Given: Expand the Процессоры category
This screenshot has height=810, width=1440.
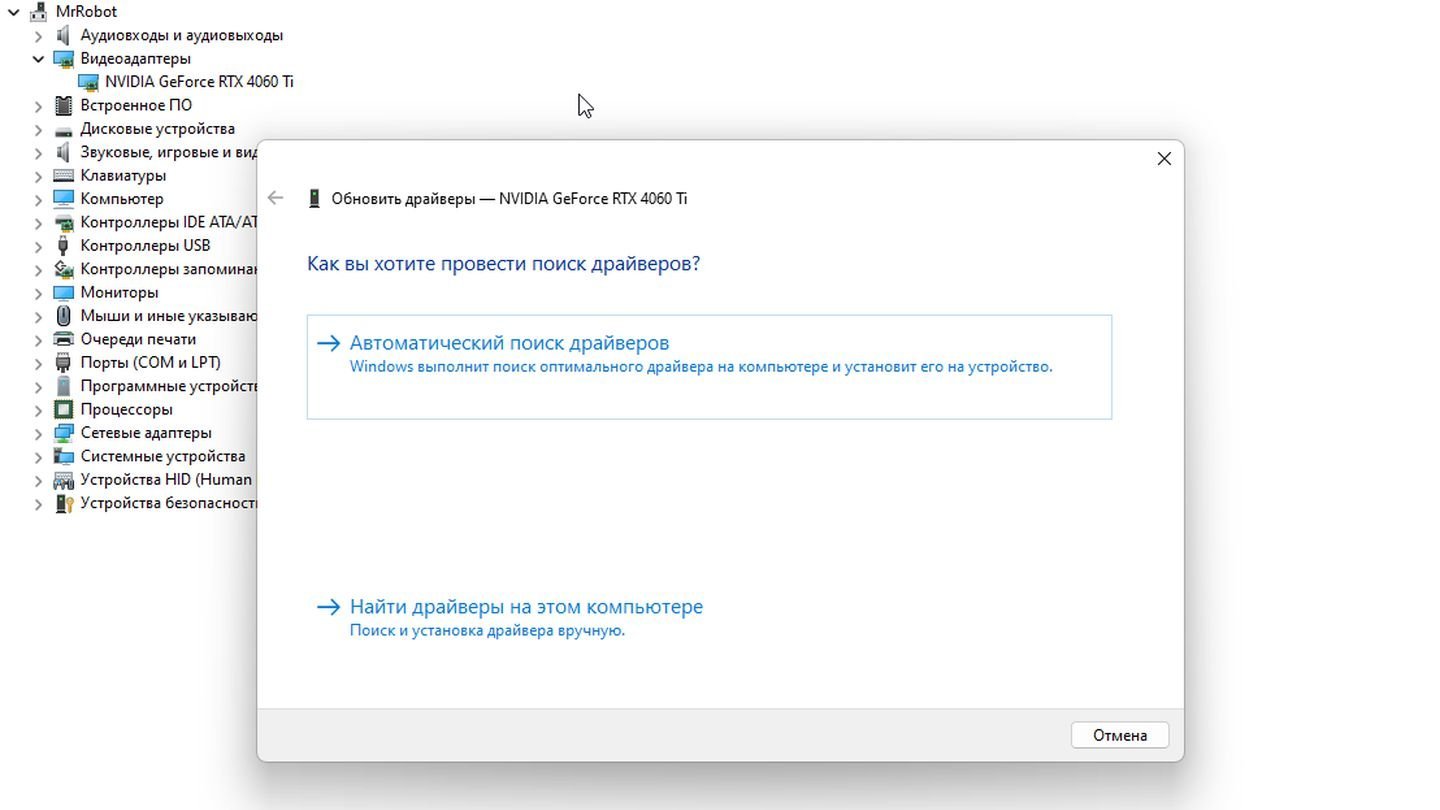Looking at the screenshot, I should pyautogui.click(x=38, y=410).
